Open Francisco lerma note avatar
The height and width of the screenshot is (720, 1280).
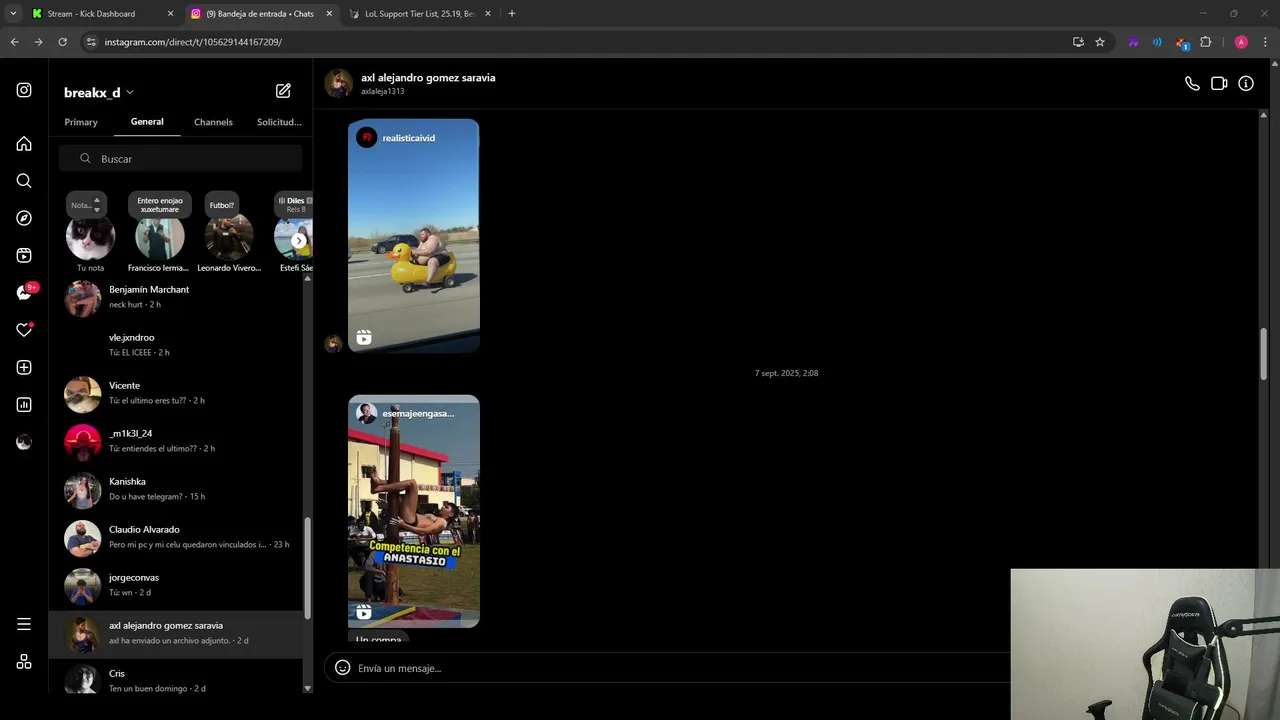[x=159, y=237]
